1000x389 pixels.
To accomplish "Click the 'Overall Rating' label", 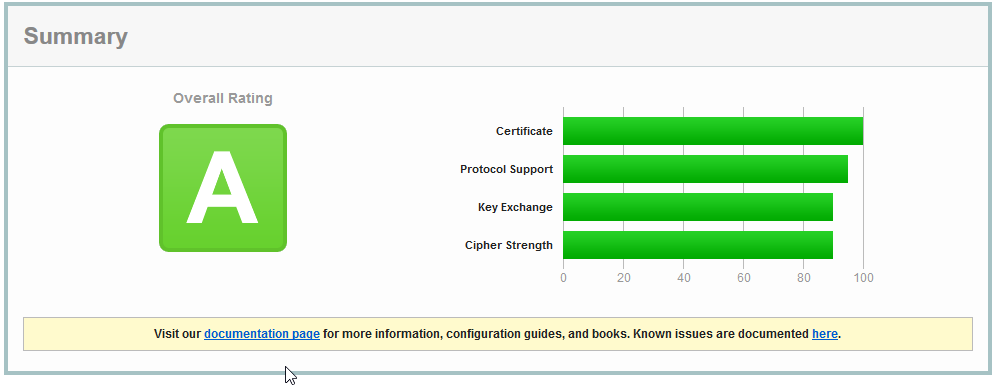I will coord(223,98).
